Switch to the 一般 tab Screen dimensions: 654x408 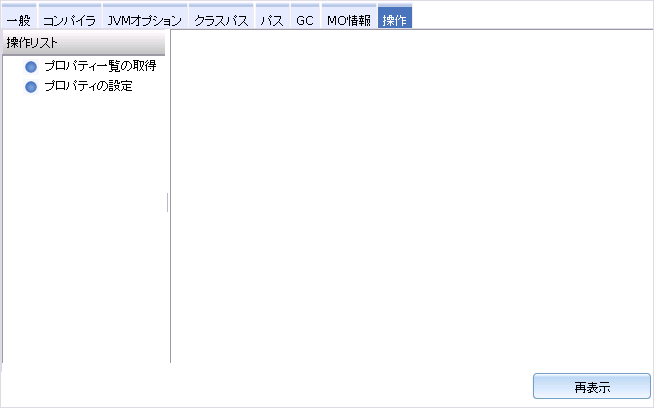(18, 20)
